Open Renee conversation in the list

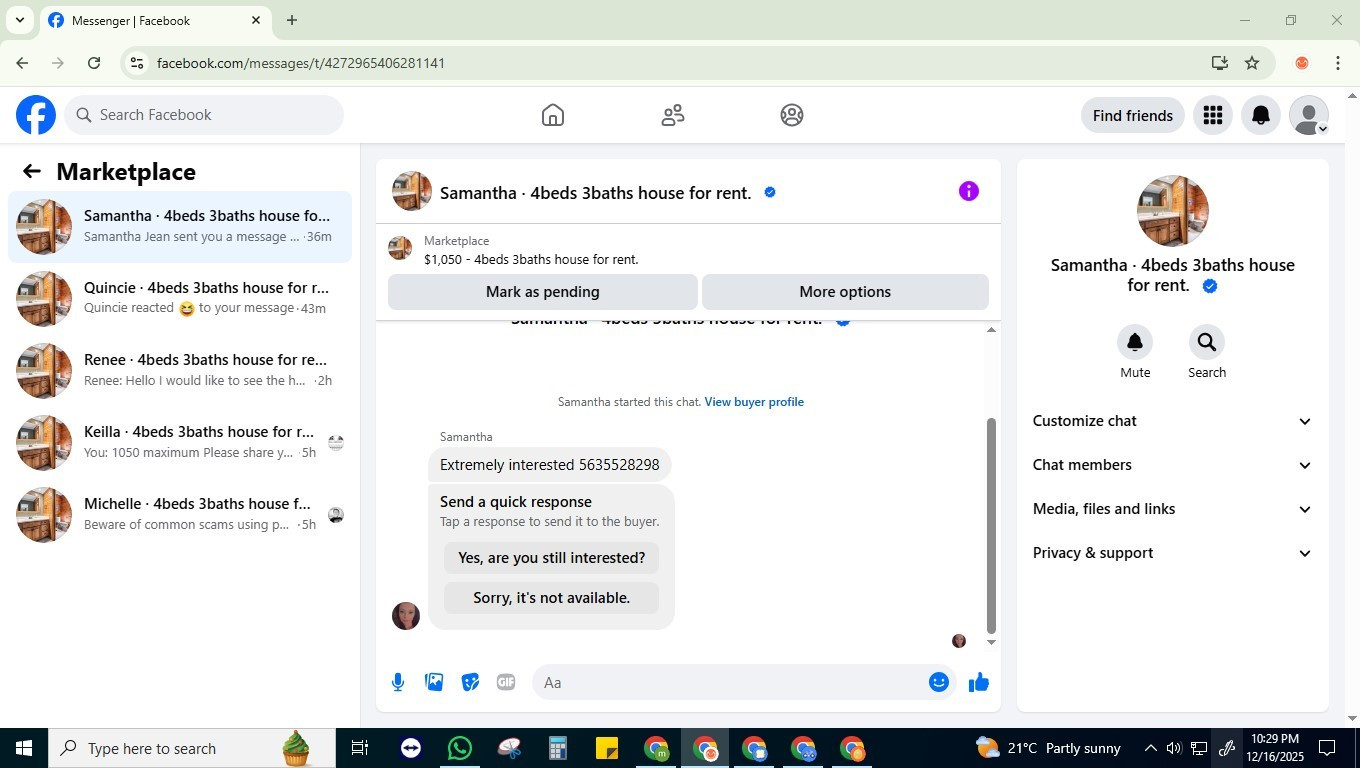[180, 371]
